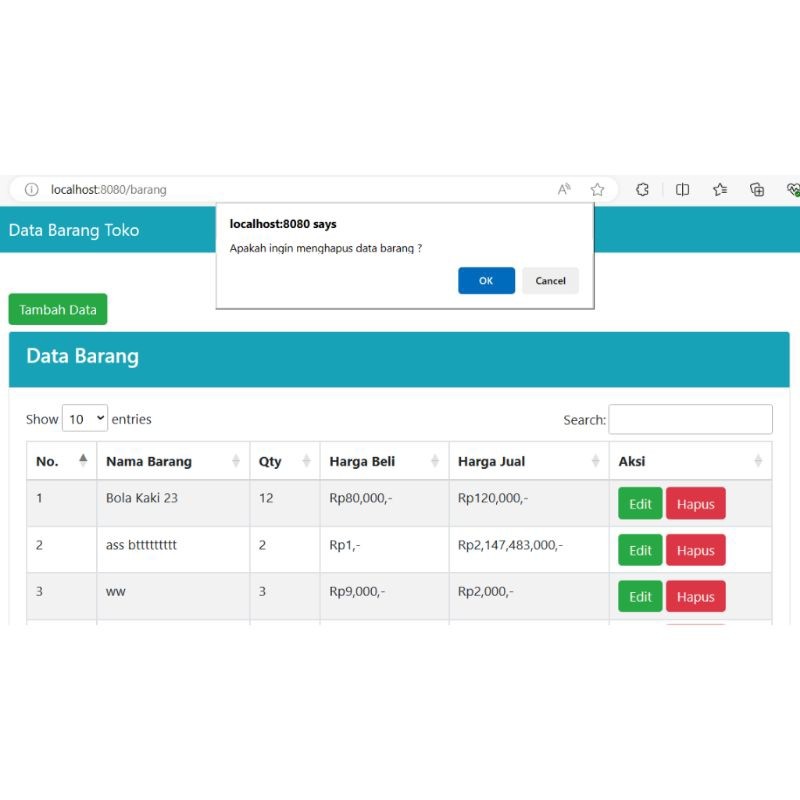The image size is (800, 800).
Task: Open the Show entries dropdown
Action: [x=85, y=419]
